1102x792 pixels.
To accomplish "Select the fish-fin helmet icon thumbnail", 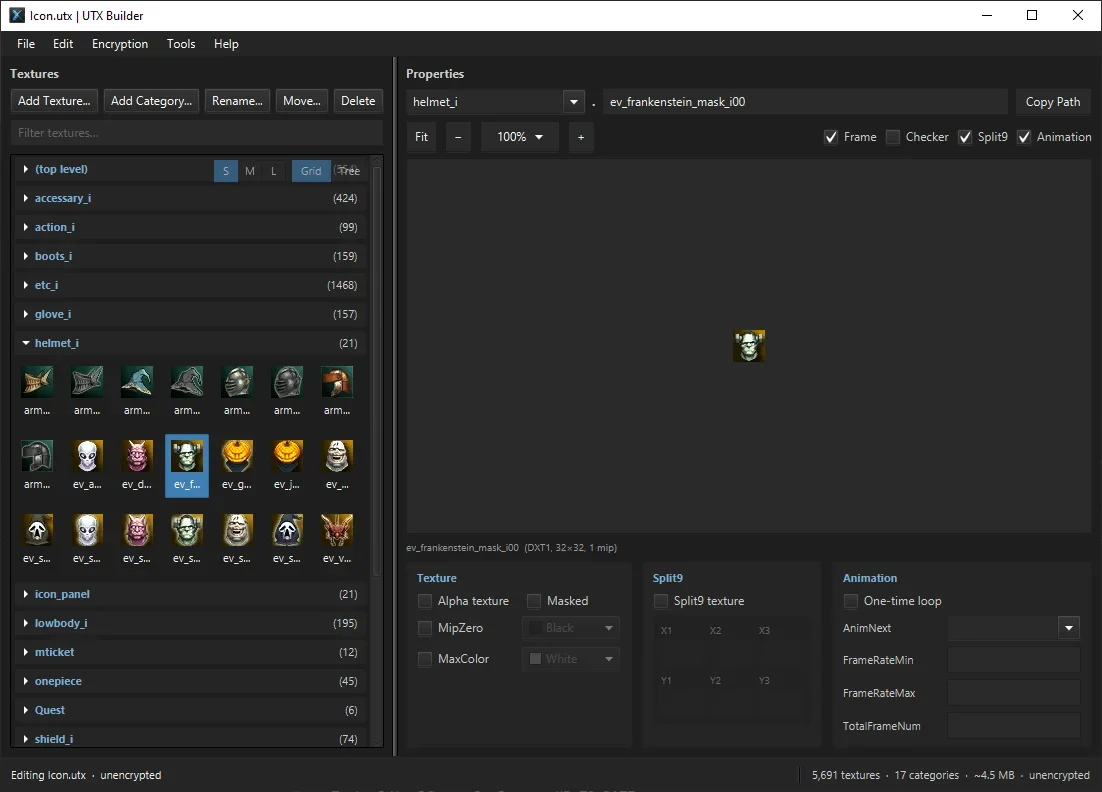I will 37,382.
